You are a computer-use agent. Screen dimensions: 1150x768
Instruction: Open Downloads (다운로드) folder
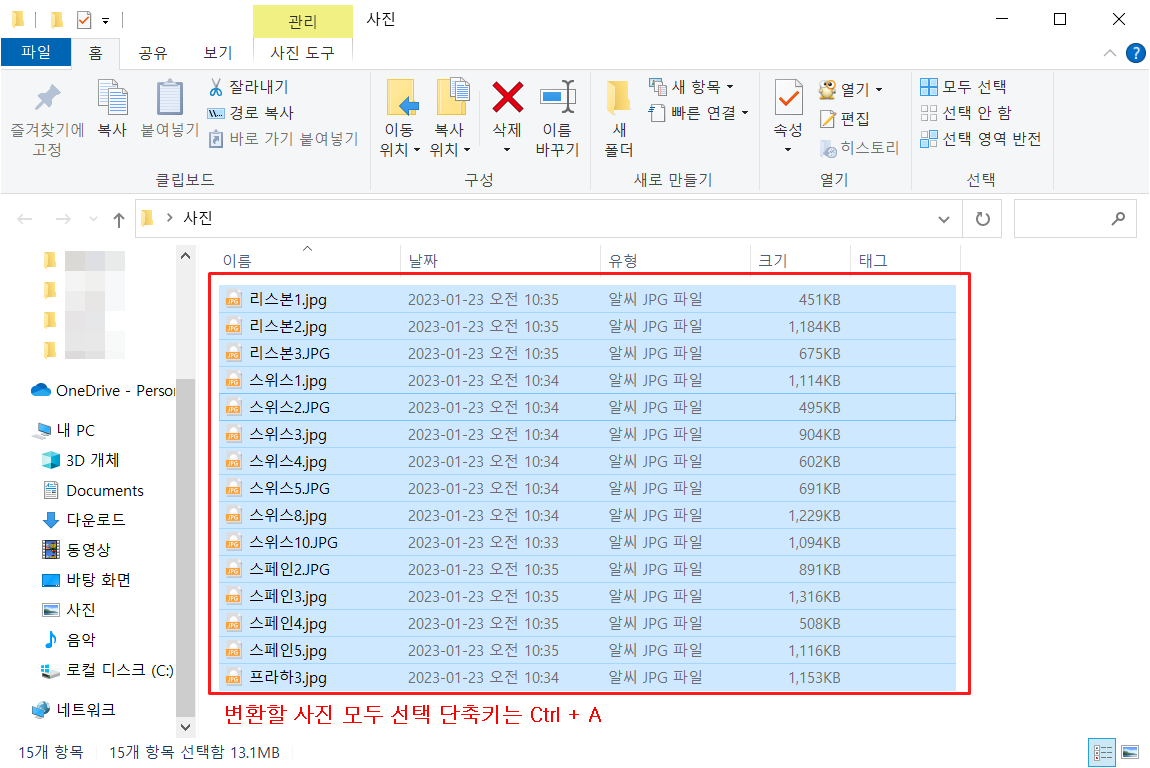84,519
